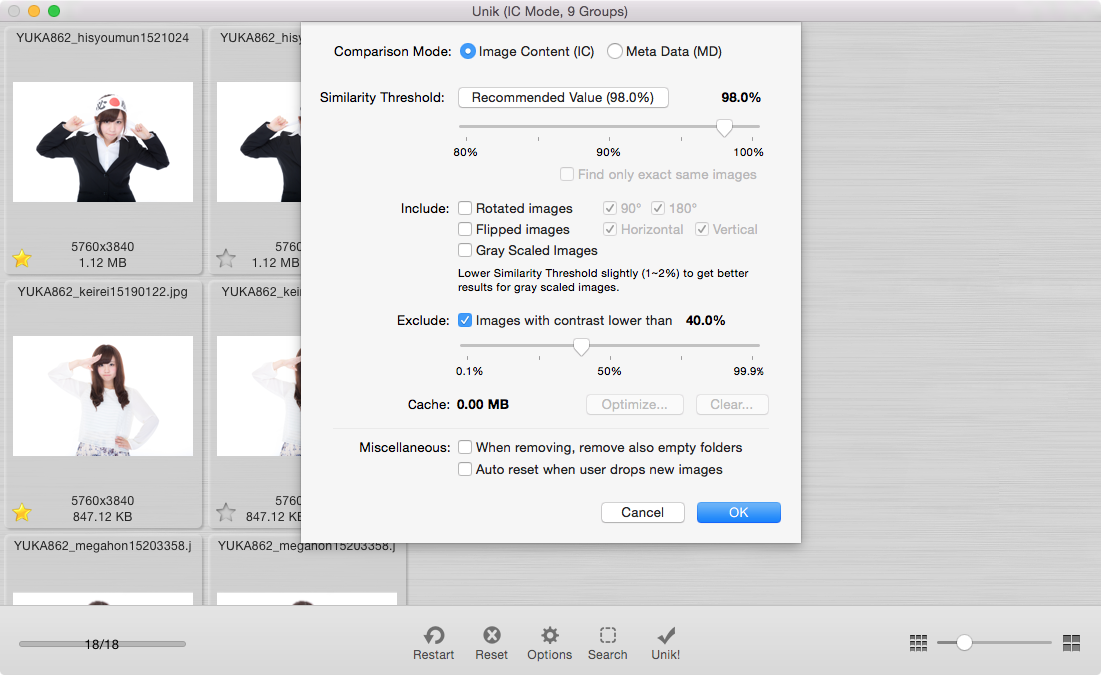Switch to large grid view icon

click(1072, 643)
